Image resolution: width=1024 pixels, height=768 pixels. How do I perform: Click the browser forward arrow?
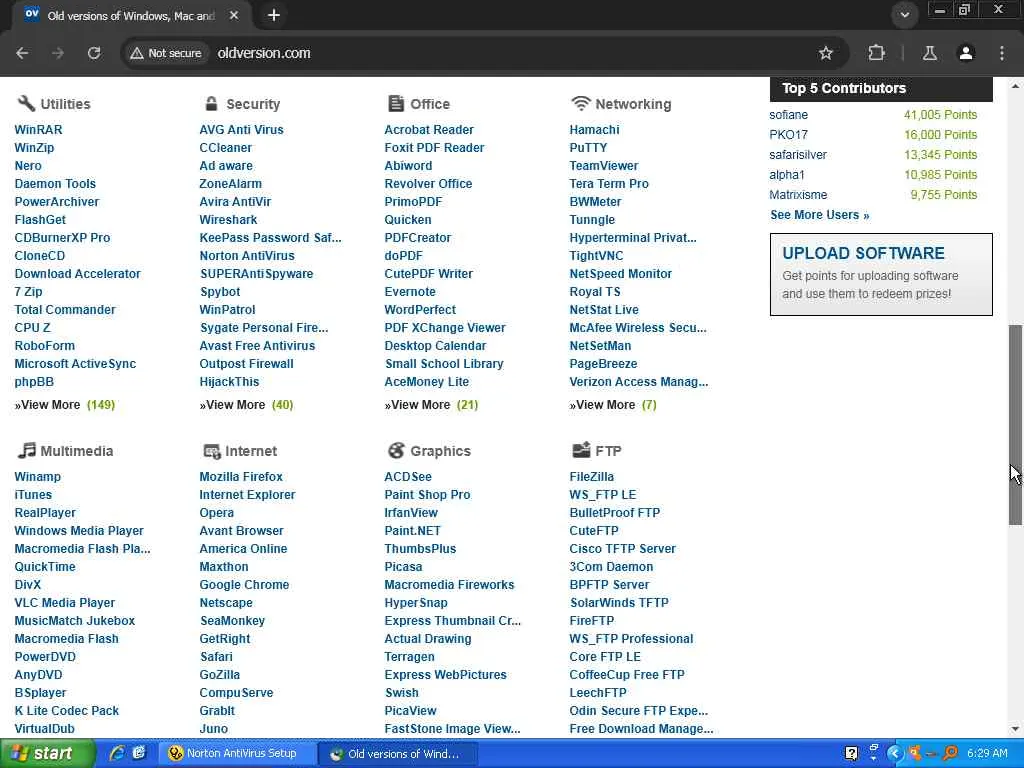(58, 53)
